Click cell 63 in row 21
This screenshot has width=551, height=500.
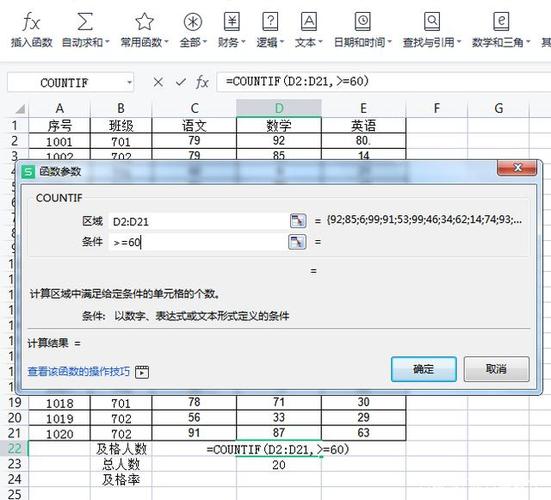tap(364, 433)
